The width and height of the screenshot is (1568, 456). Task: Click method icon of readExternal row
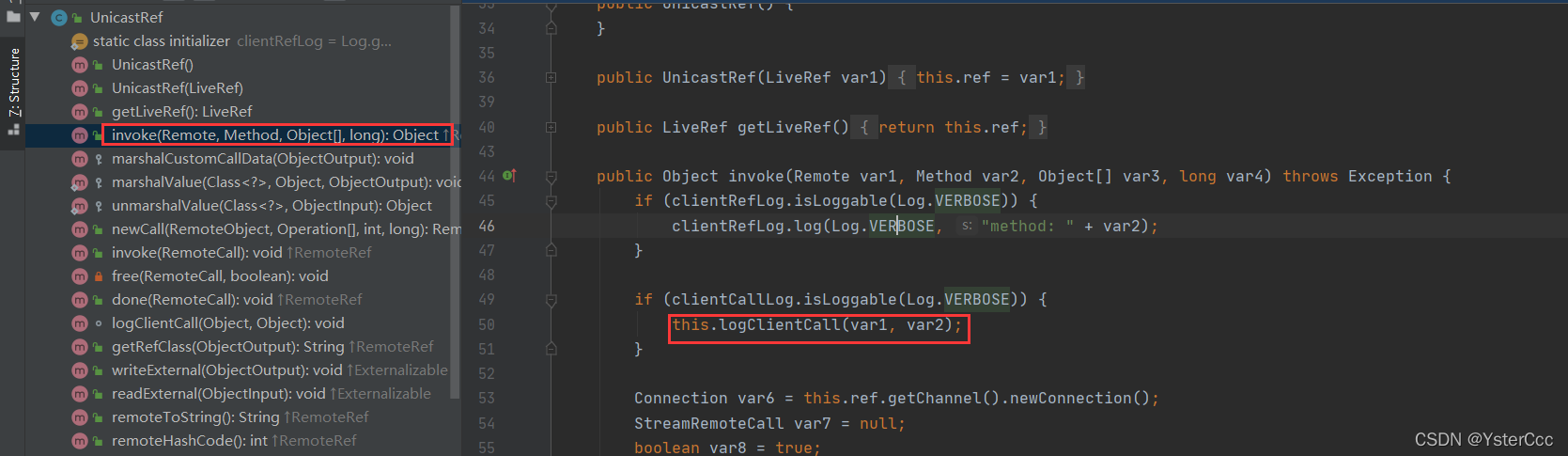tap(80, 394)
